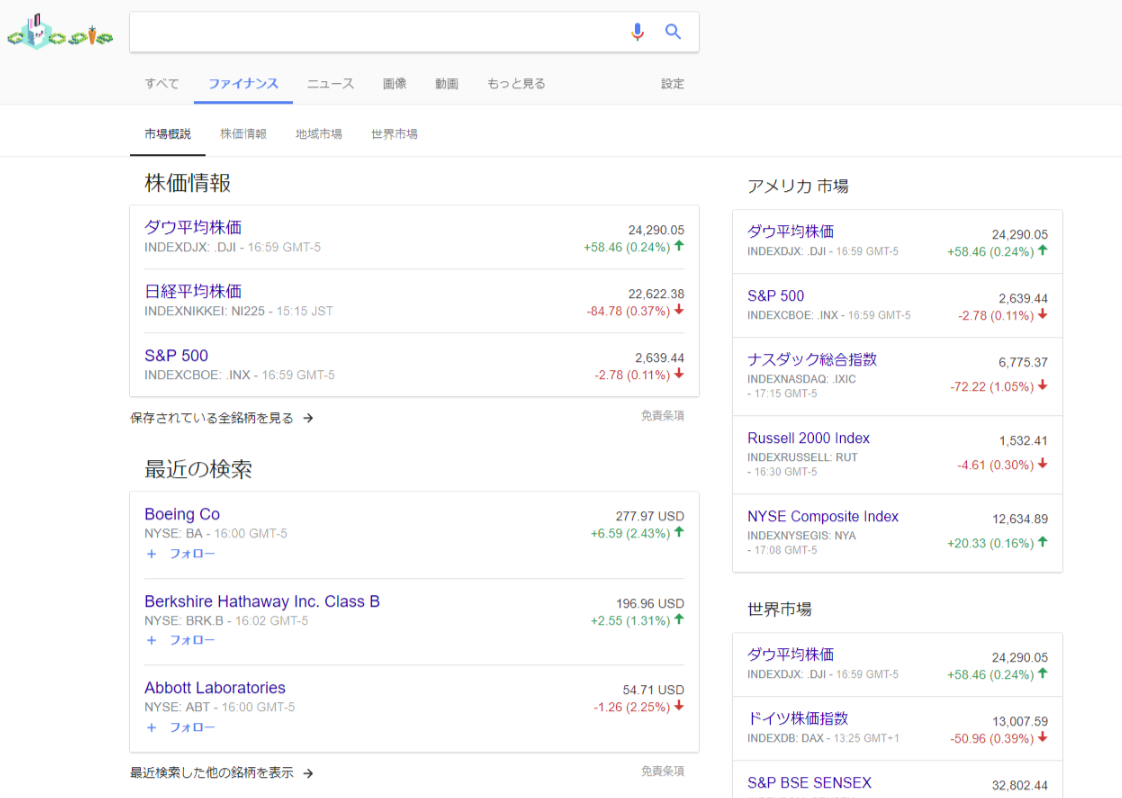Open ダウ平均株価 in 世界市場 panel

791,655
